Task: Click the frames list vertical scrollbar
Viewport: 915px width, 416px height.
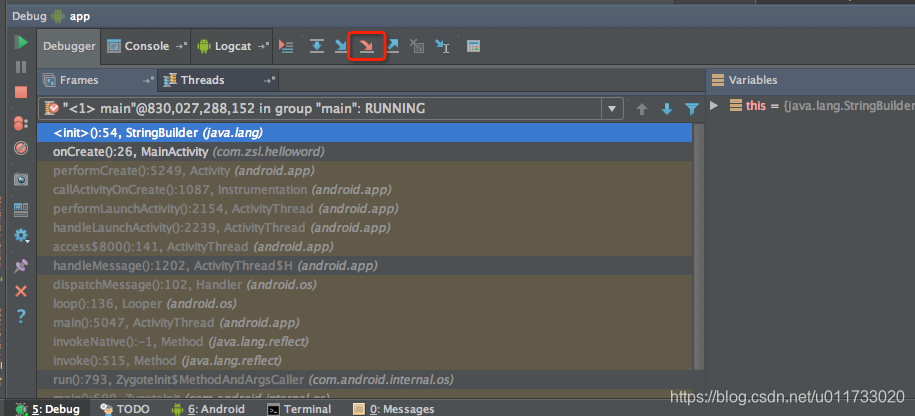Action: [x=699, y=245]
